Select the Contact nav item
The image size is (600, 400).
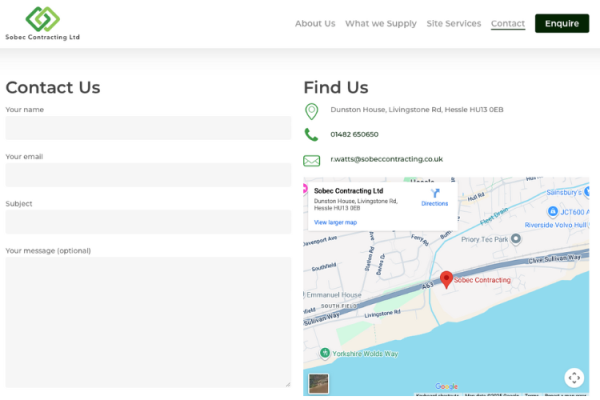tap(508, 23)
